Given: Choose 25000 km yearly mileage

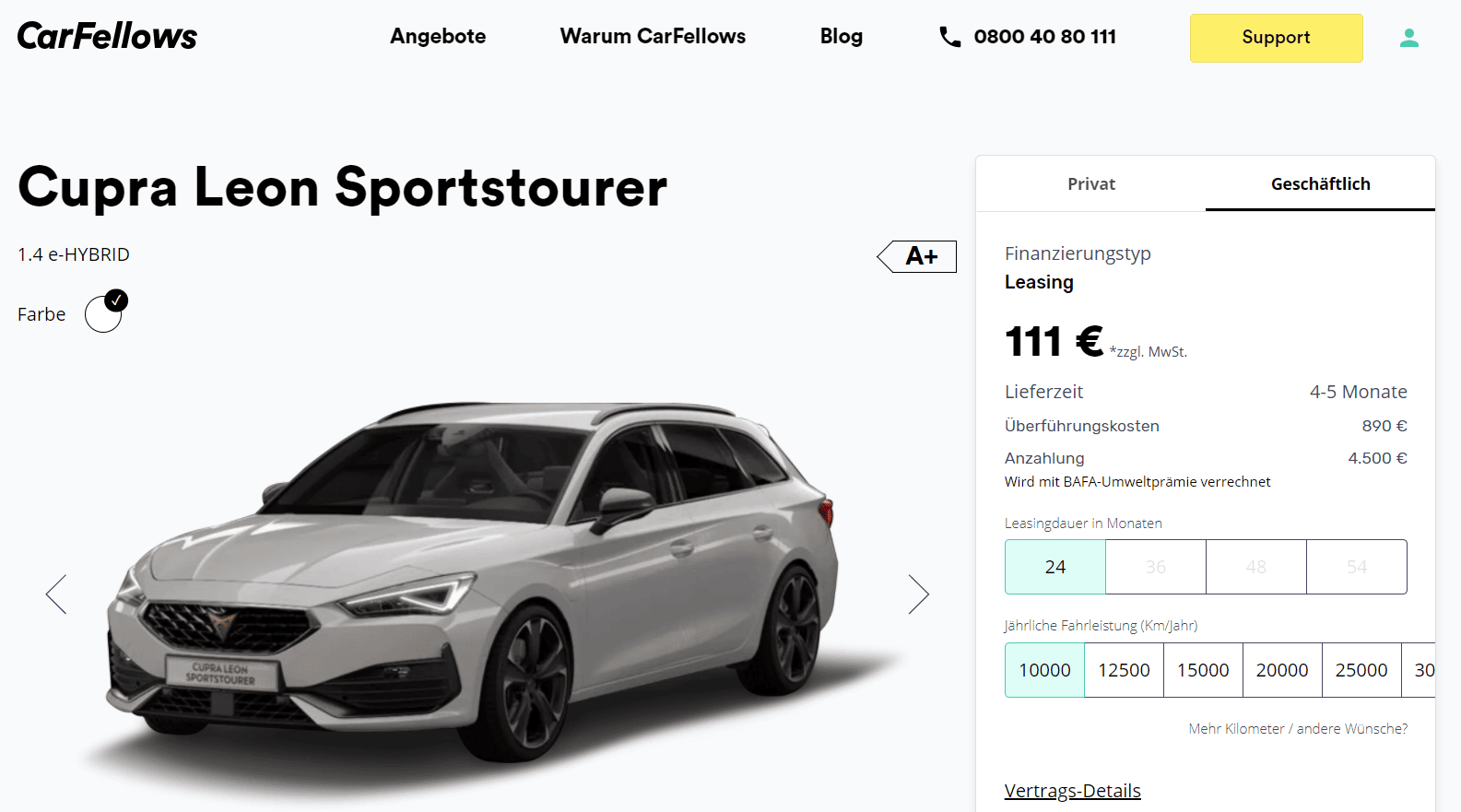Looking at the screenshot, I should click(x=1361, y=670).
